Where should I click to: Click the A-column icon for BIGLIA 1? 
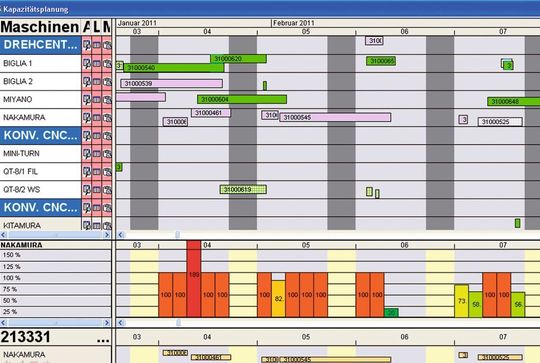point(86,64)
